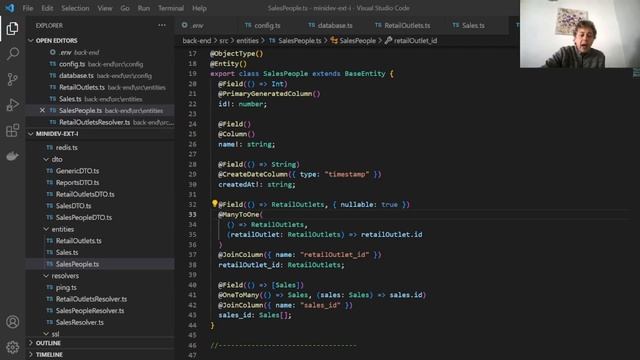This screenshot has height=360, width=640.
Task: Open the Help menu
Action: tap(199, 8)
